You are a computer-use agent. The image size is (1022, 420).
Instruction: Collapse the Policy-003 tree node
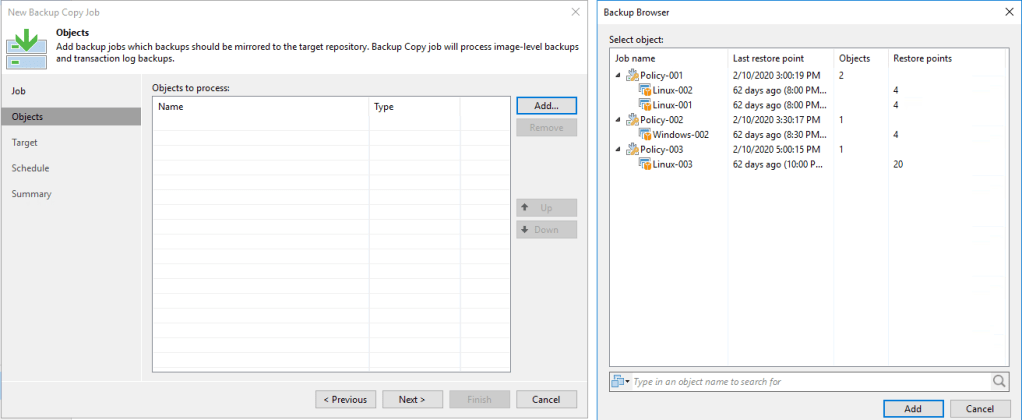click(619, 150)
